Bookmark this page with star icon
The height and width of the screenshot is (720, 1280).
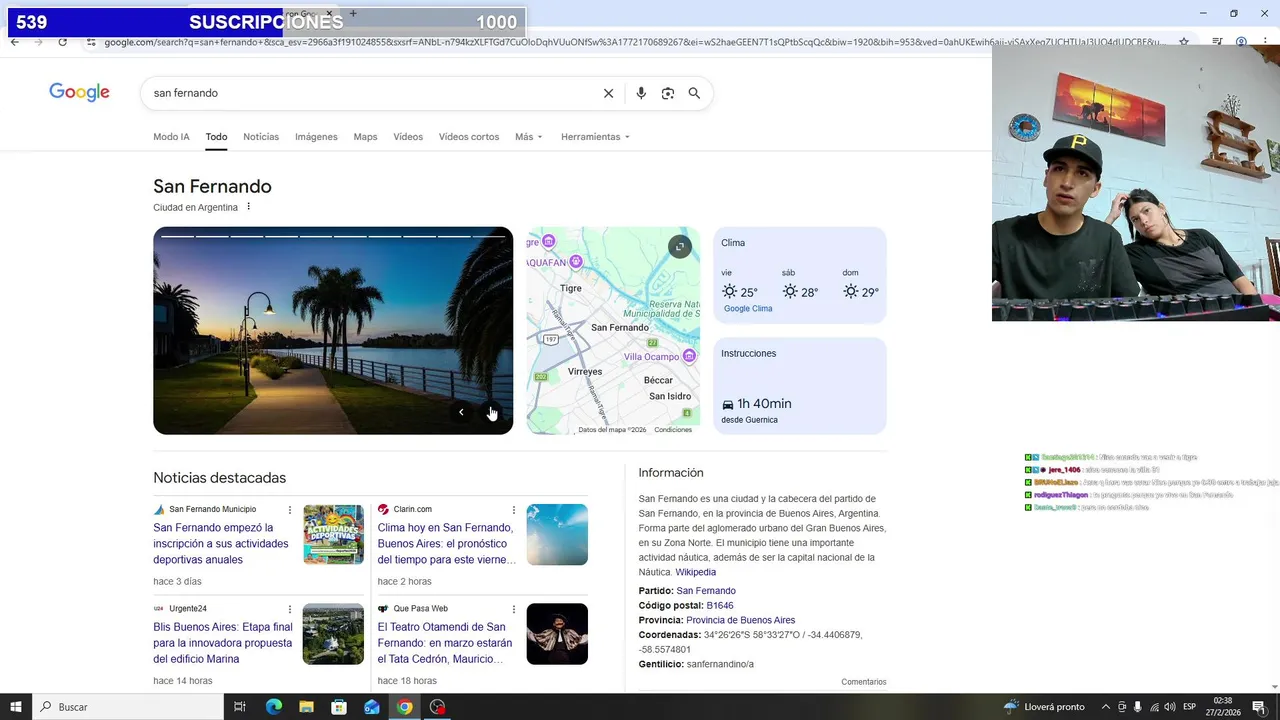[1184, 42]
